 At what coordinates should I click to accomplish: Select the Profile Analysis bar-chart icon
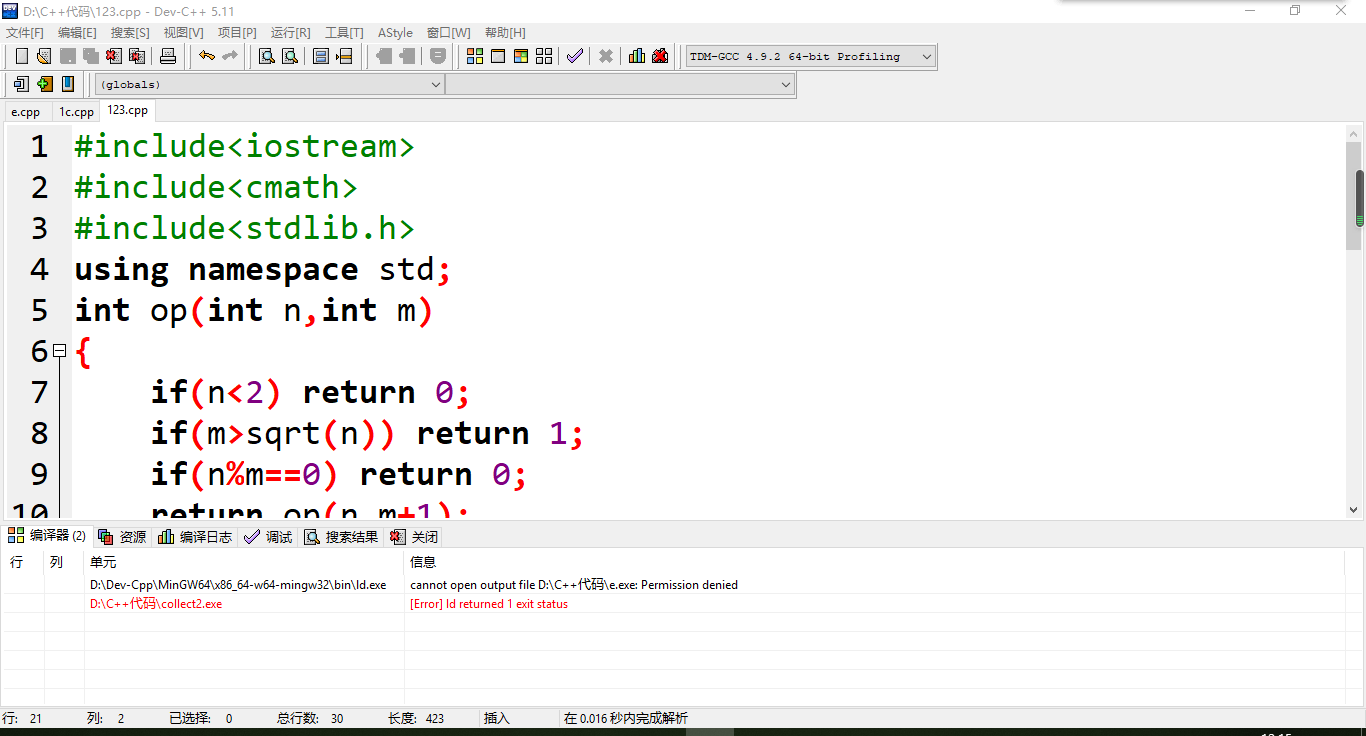click(x=637, y=56)
